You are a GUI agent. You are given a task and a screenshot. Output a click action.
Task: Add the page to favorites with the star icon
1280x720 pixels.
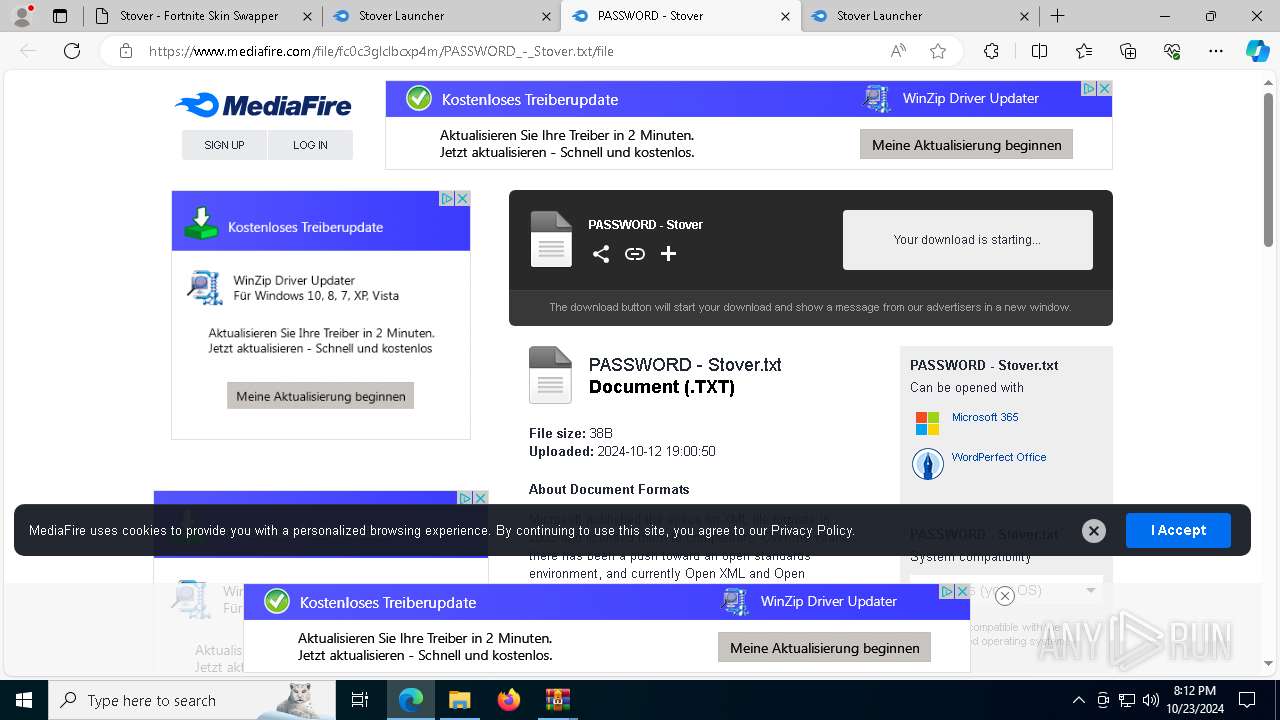pyautogui.click(x=938, y=51)
